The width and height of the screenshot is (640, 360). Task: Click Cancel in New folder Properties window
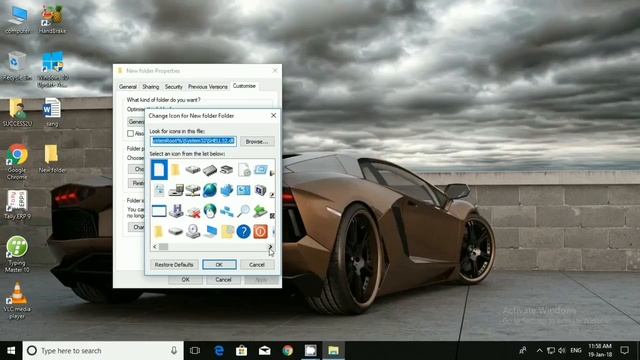point(223,280)
